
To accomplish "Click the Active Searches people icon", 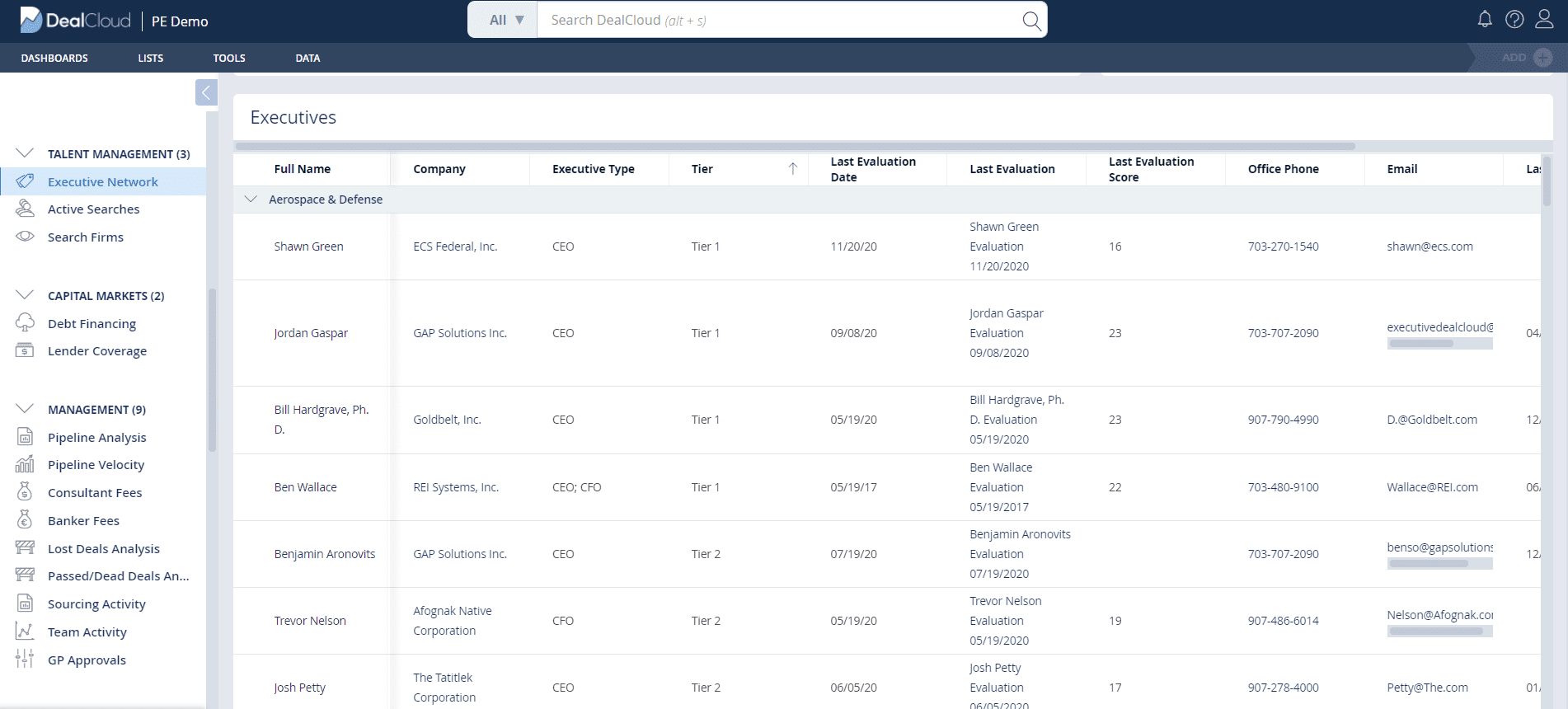I will tap(25, 209).
